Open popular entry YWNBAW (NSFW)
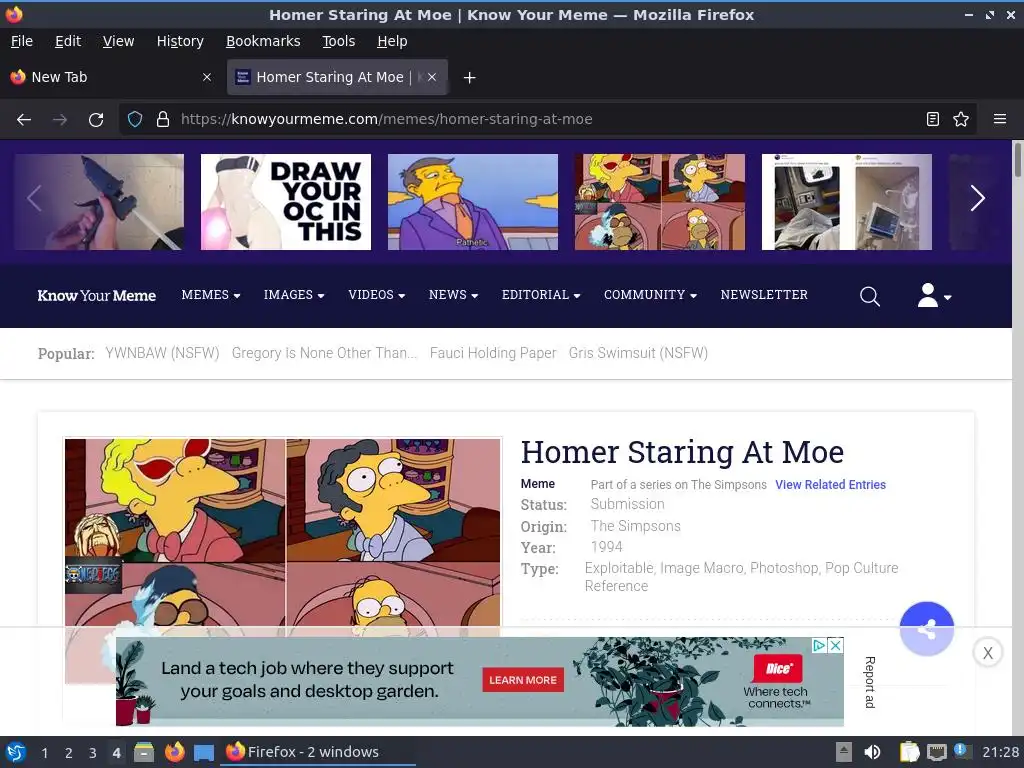This screenshot has height=768, width=1024. [162, 353]
